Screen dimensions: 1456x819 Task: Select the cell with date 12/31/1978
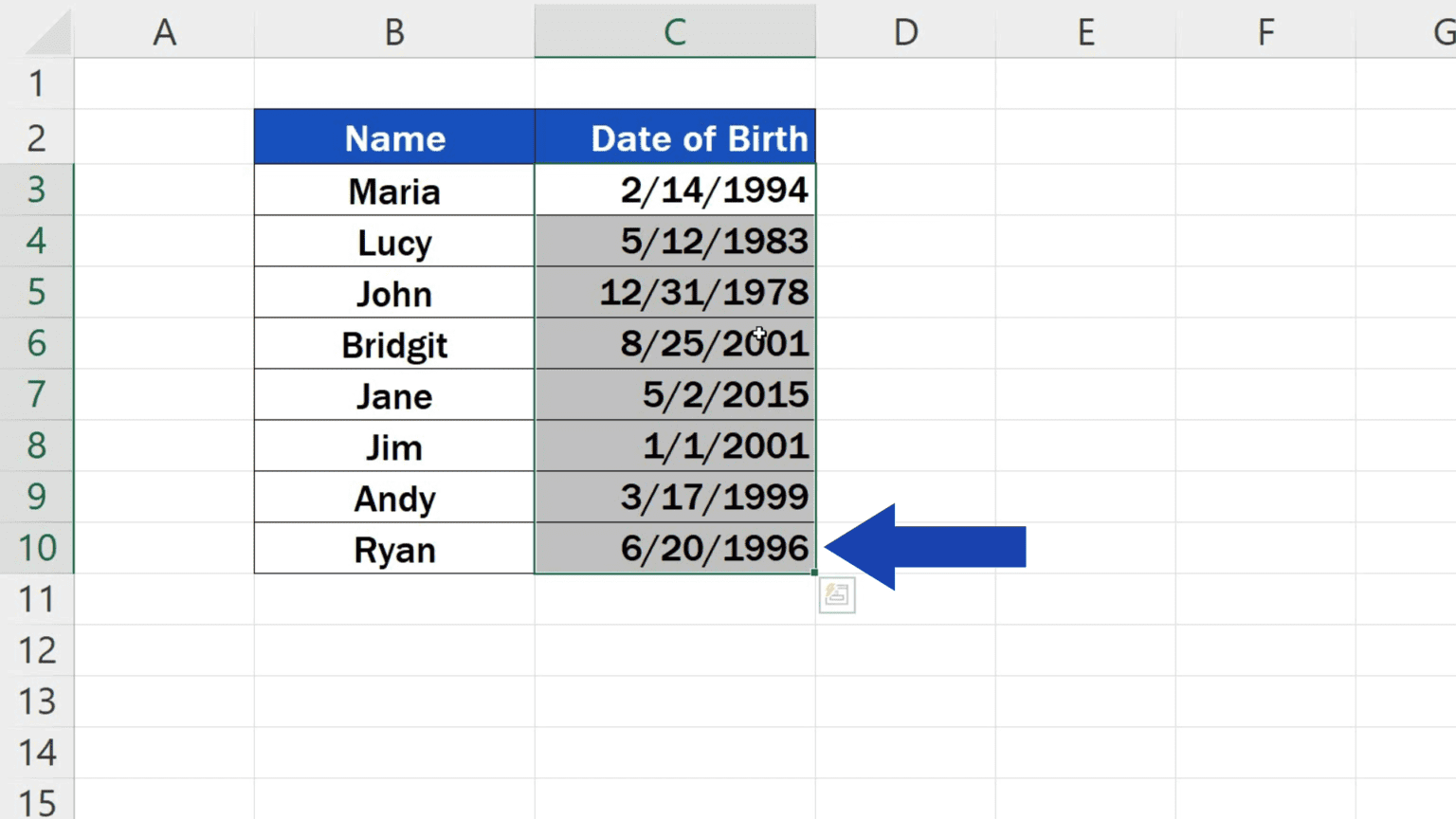tap(674, 292)
